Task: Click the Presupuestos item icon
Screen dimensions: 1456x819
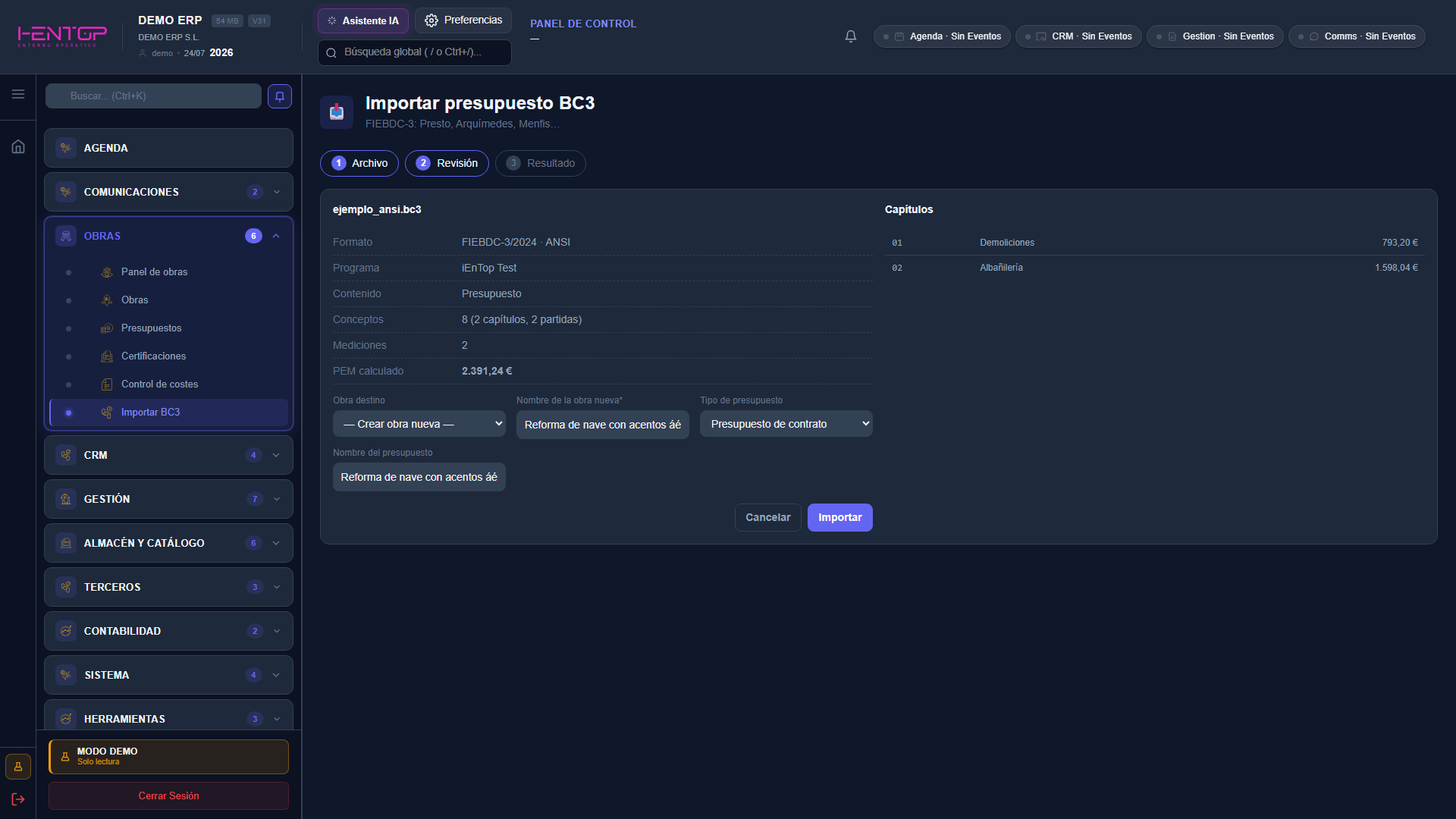Action: coord(107,328)
